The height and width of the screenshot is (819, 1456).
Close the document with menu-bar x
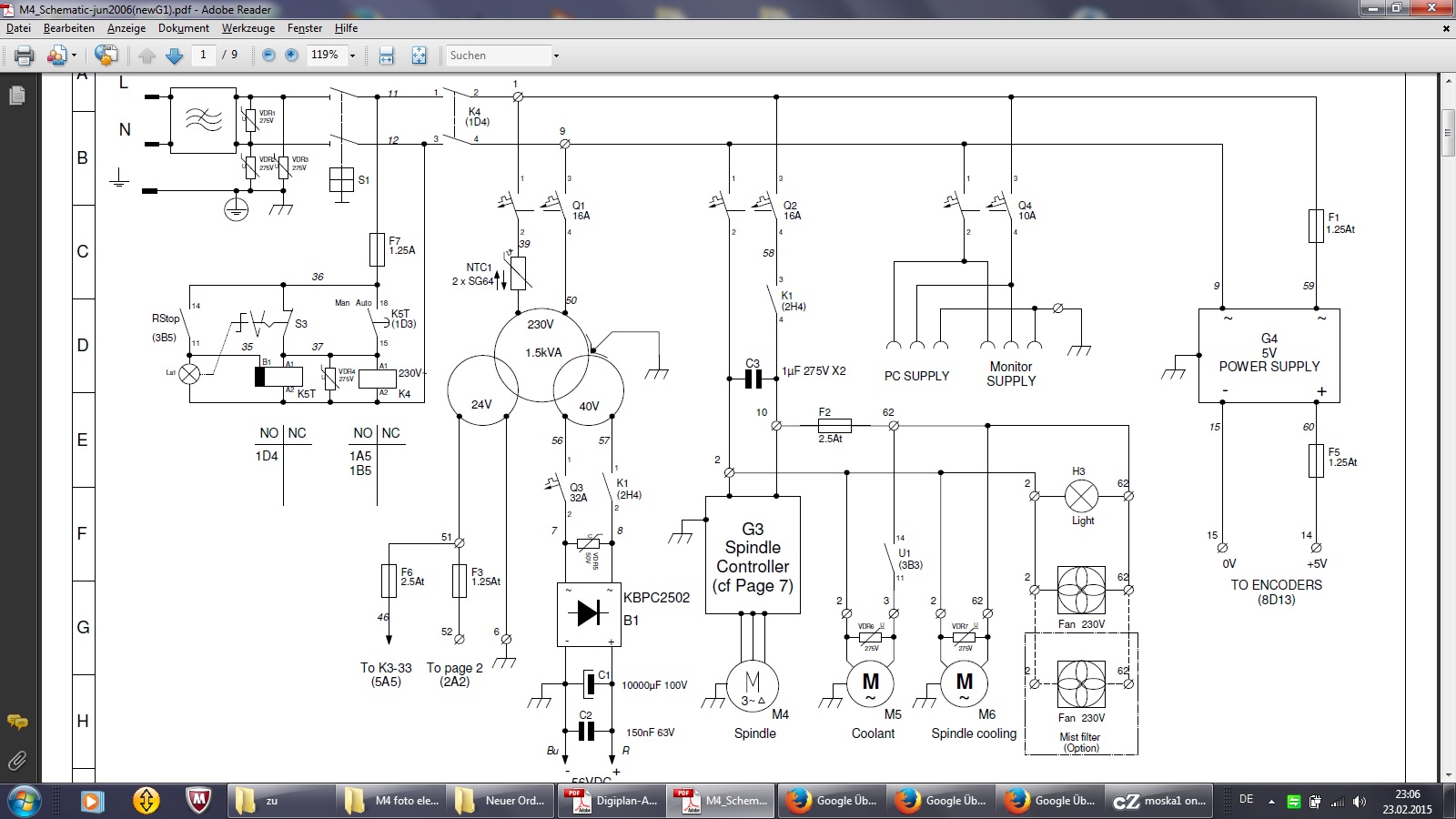[1446, 28]
